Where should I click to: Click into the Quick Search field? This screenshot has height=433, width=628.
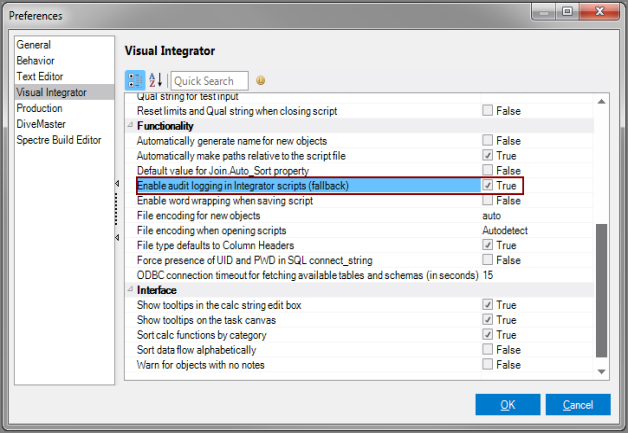click(x=209, y=81)
